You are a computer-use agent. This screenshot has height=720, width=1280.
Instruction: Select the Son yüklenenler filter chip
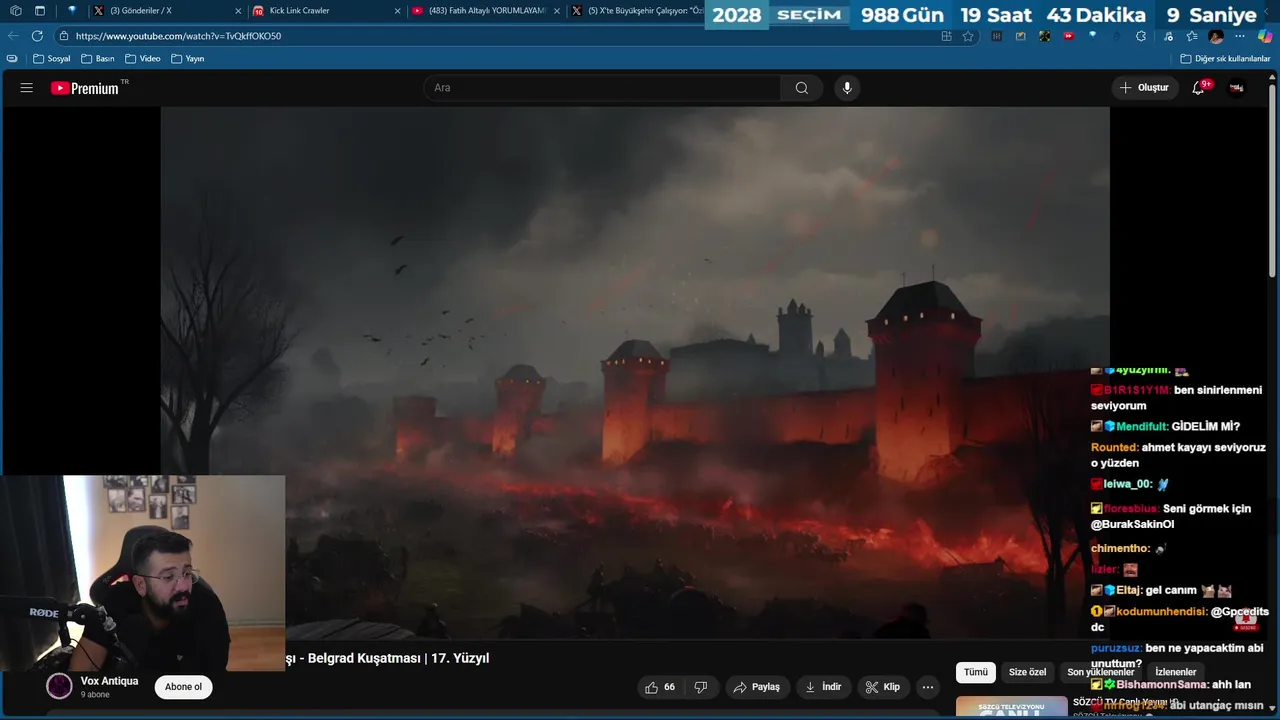point(1100,672)
